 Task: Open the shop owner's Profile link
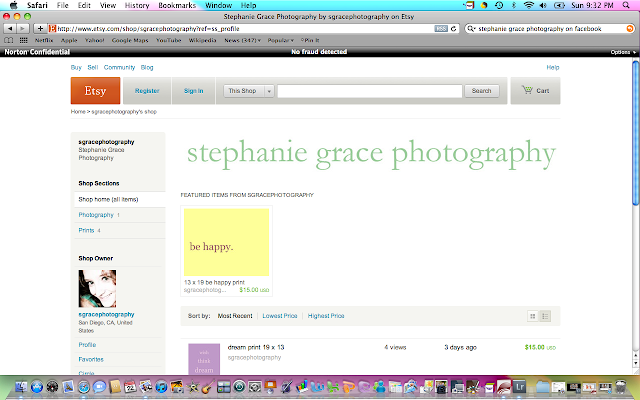pyautogui.click(x=87, y=345)
